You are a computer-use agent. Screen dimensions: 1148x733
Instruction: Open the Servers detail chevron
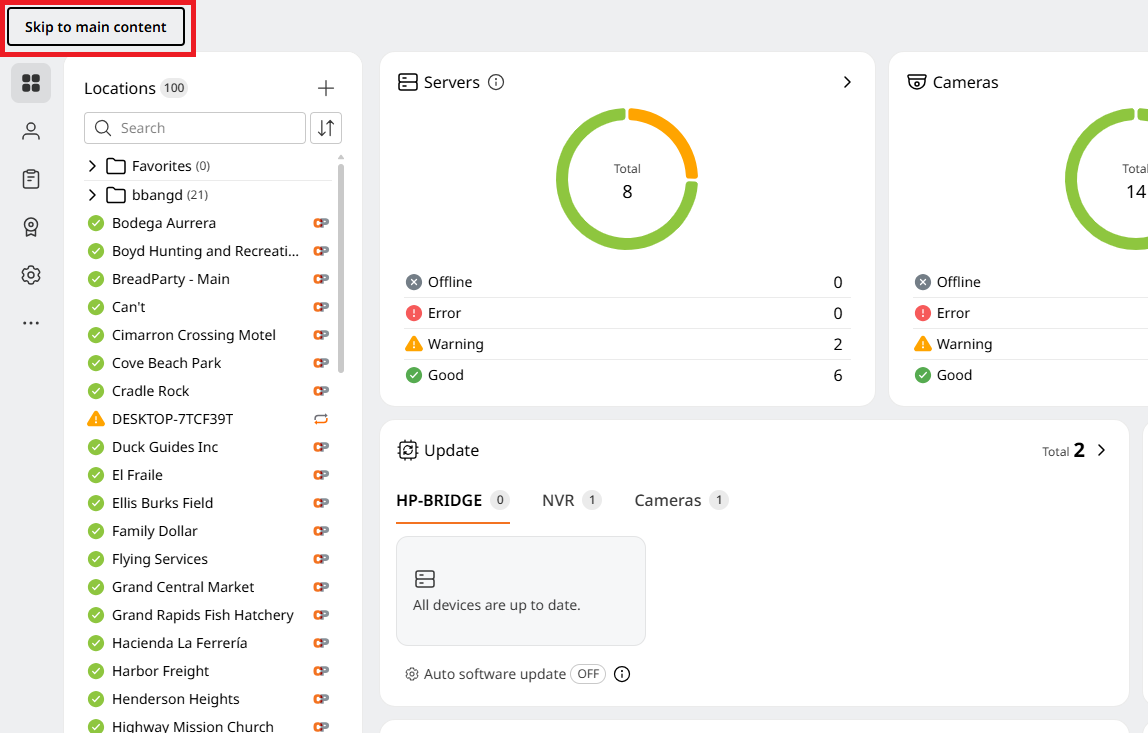click(847, 82)
